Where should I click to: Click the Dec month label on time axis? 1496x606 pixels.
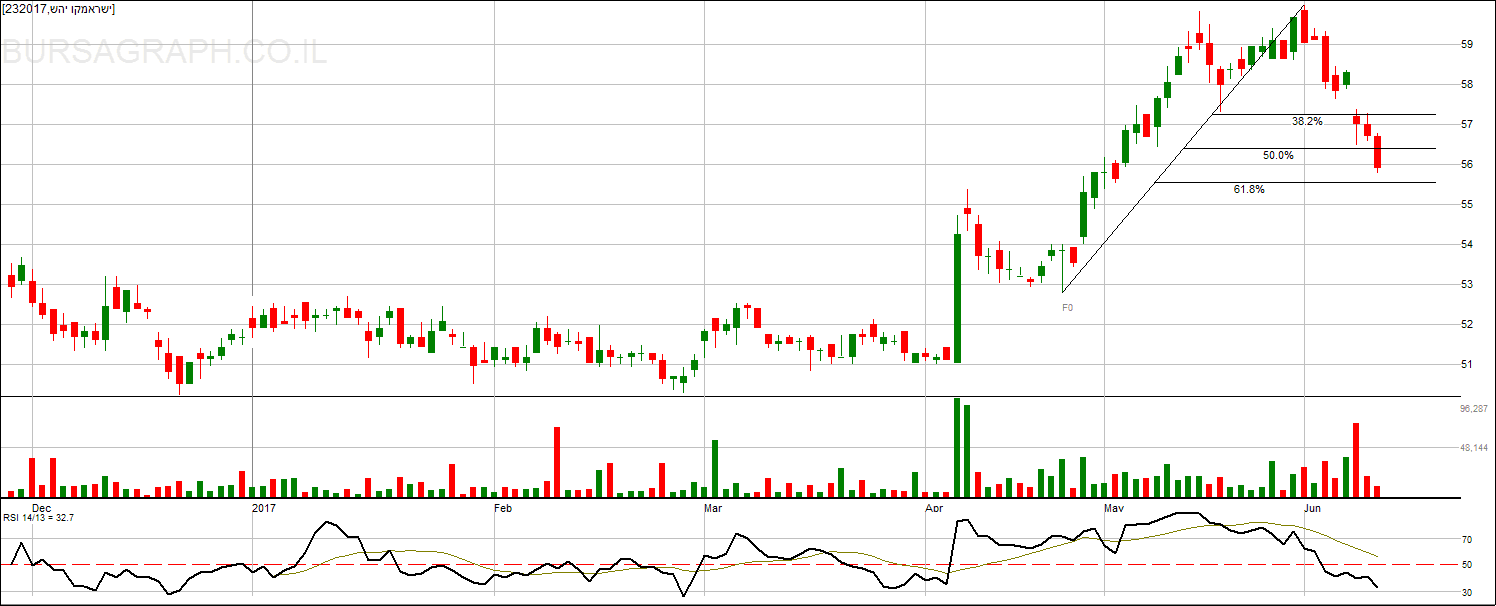click(41, 508)
